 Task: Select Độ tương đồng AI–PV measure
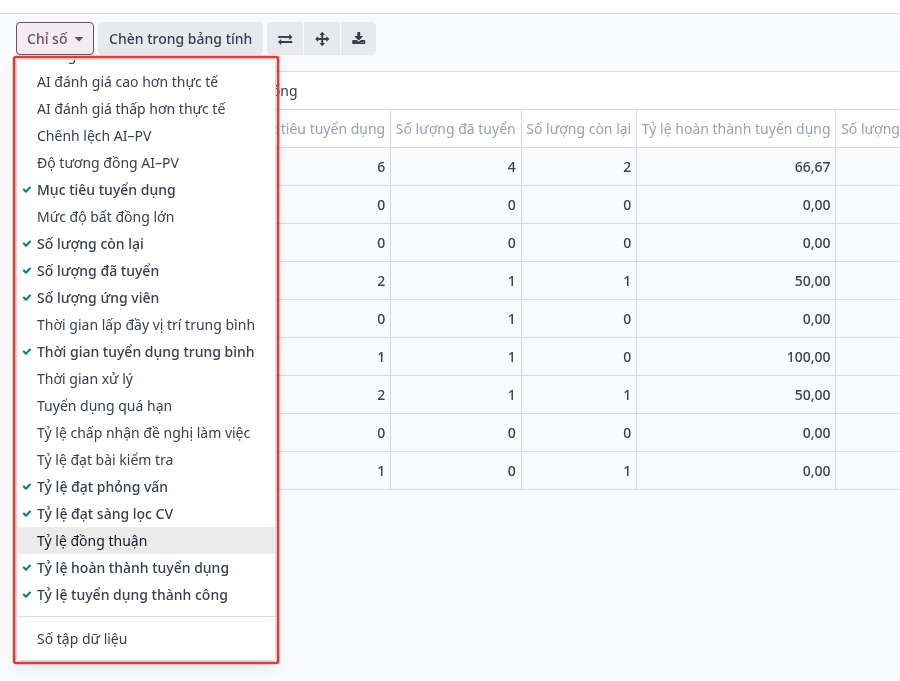146,163
